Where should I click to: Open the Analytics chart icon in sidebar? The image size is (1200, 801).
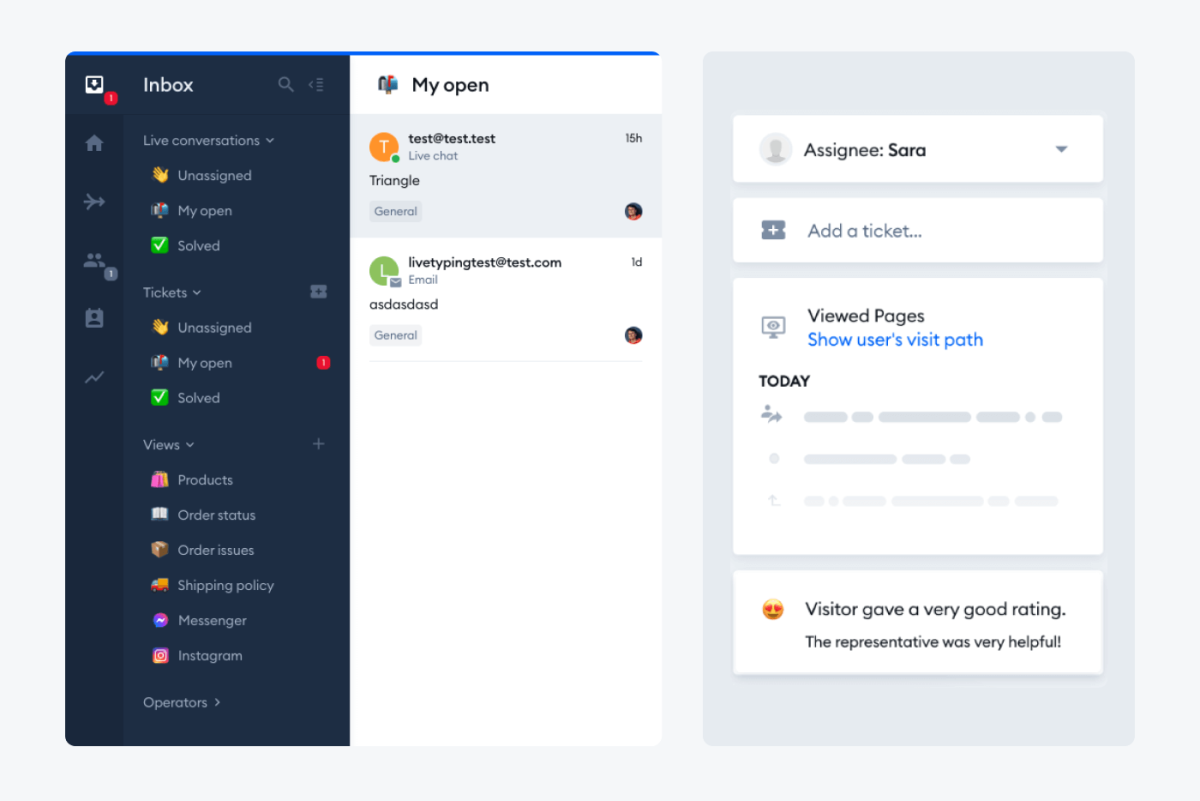(x=95, y=377)
